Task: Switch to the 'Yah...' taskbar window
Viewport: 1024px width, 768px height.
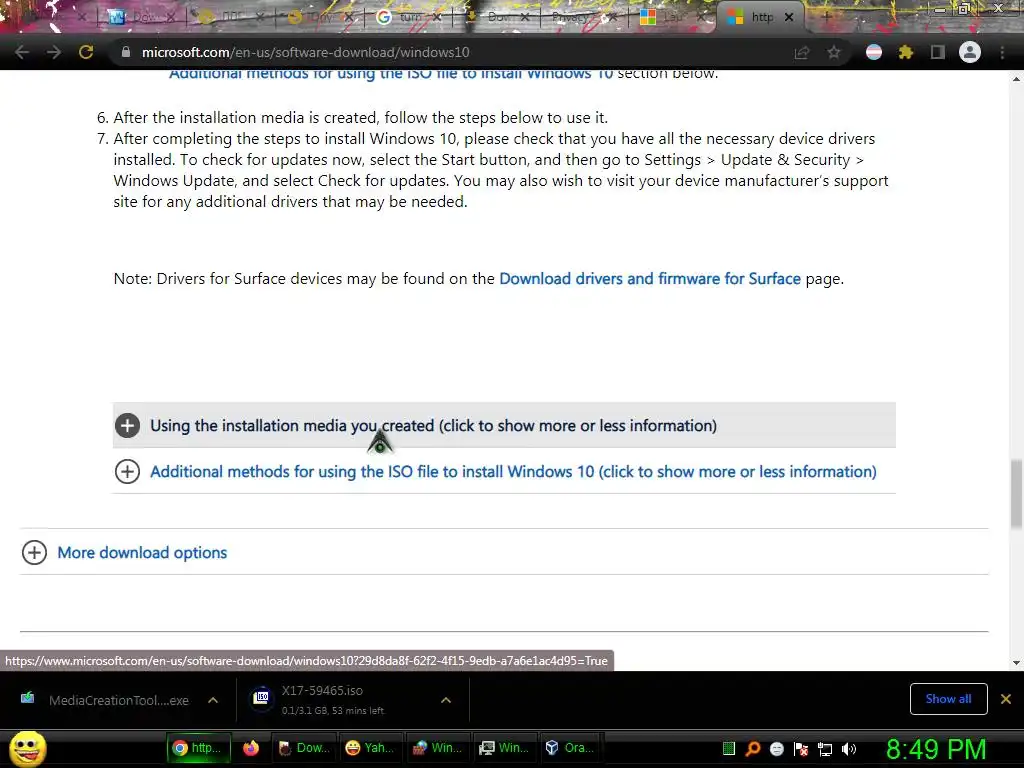Action: click(370, 748)
